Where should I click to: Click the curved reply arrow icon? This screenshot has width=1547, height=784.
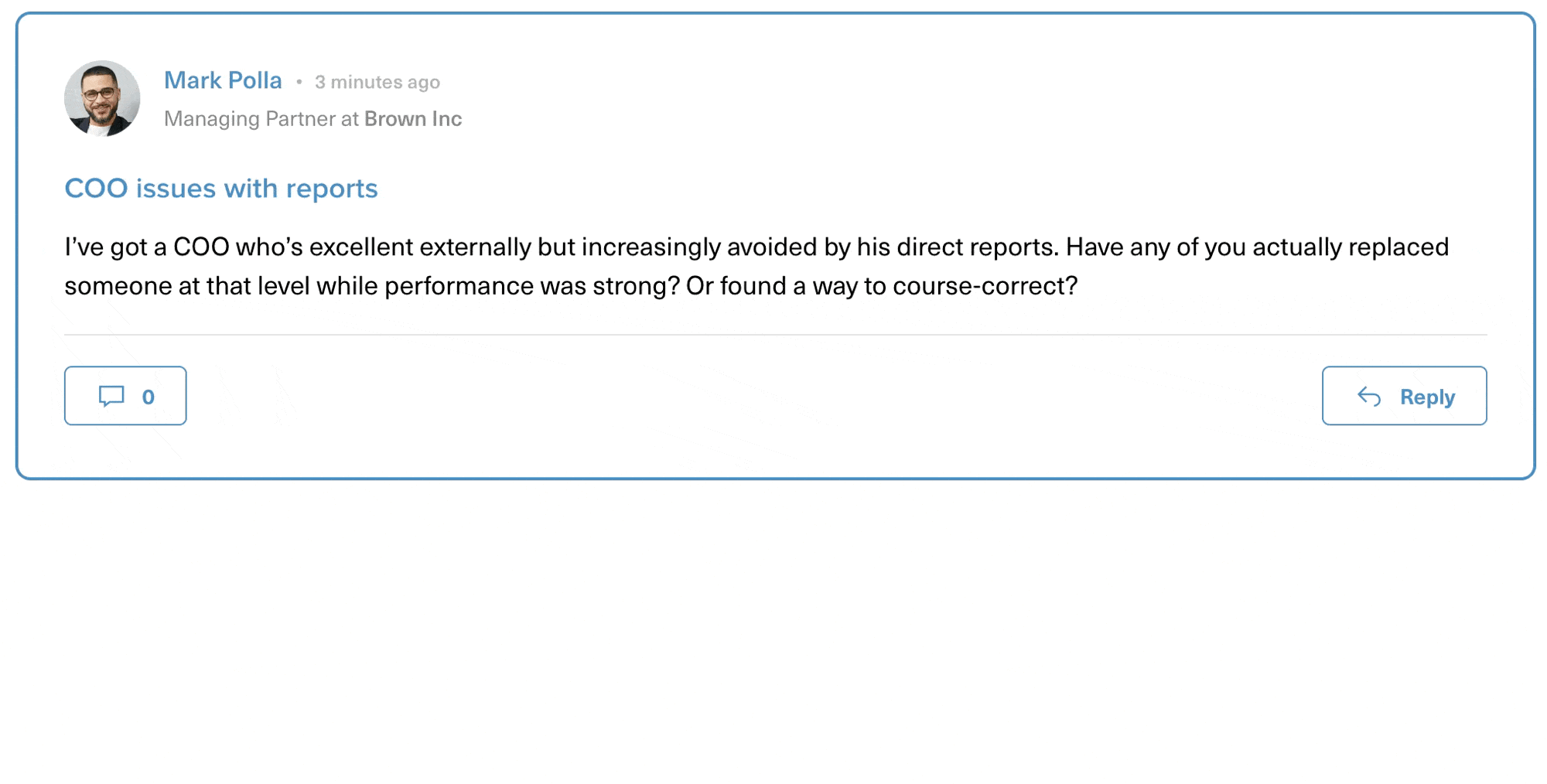tap(1369, 397)
